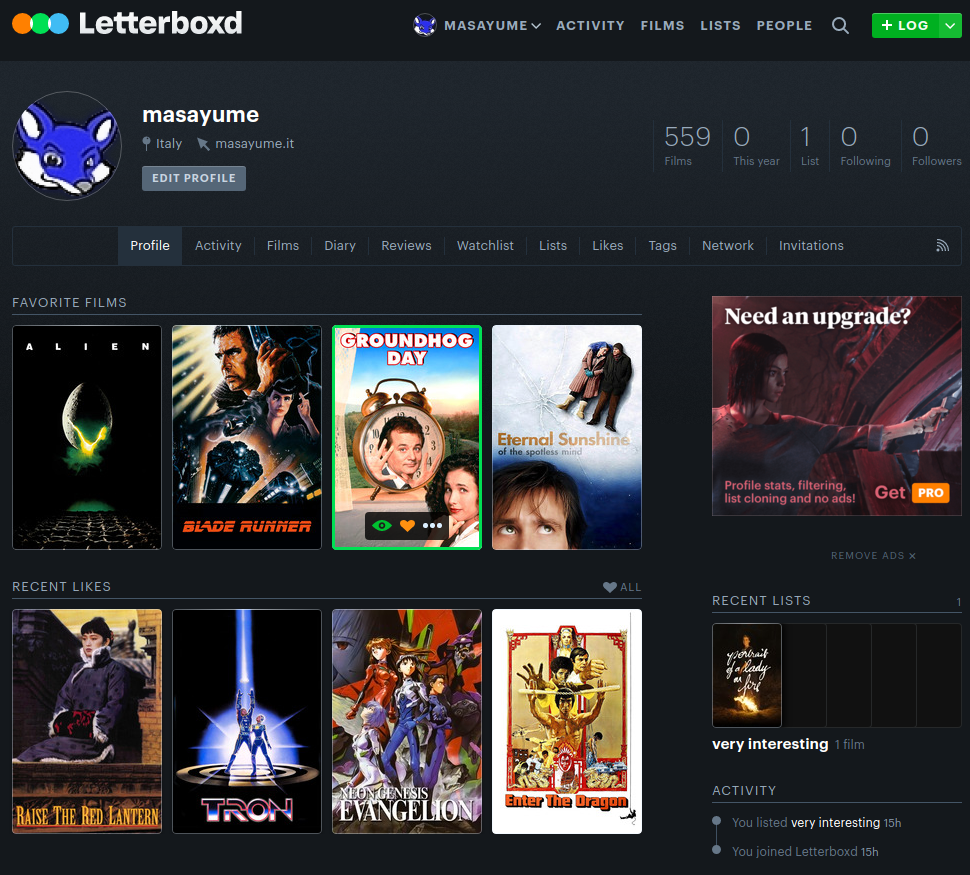Click the 'You joined Letterboxd' activity entry
970x875 pixels.
pos(805,851)
